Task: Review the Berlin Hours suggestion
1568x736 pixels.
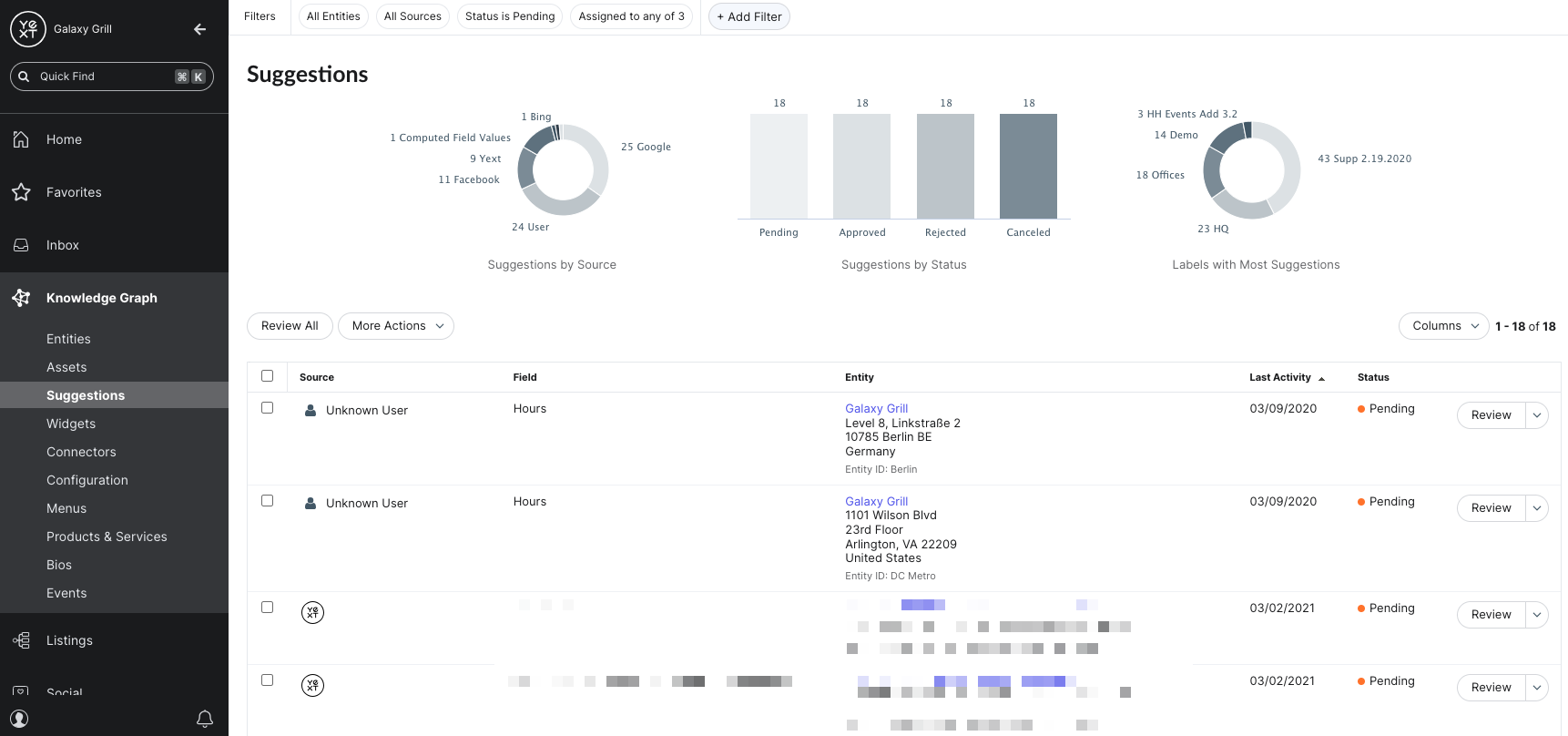Action: [x=1492, y=415]
